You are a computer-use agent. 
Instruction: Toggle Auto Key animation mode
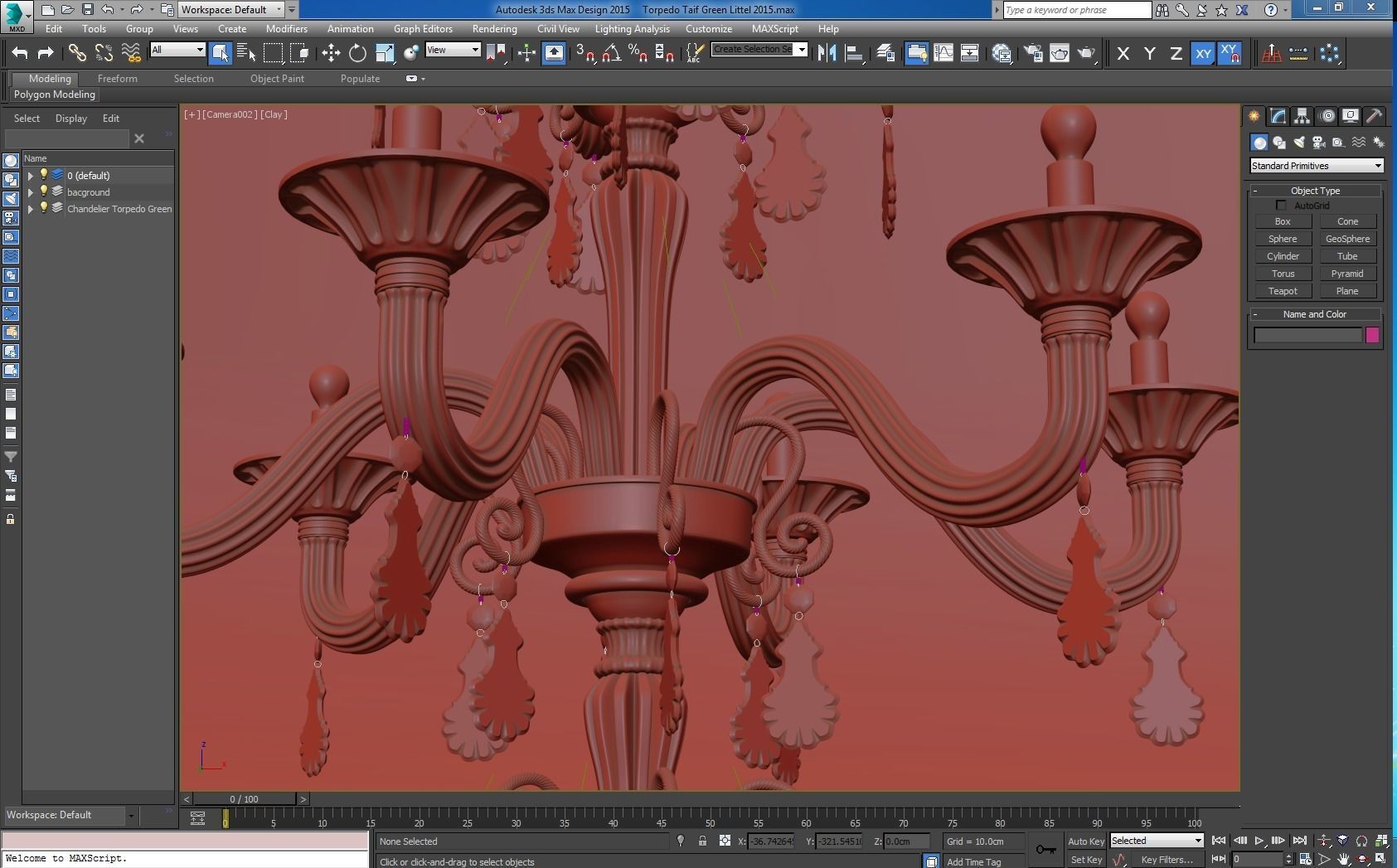[1085, 841]
